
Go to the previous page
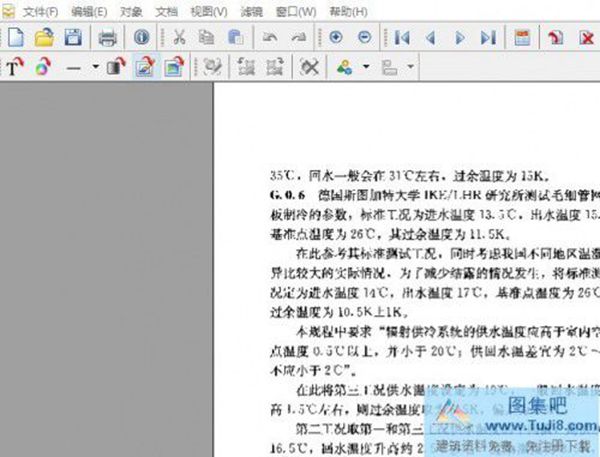coord(431,38)
